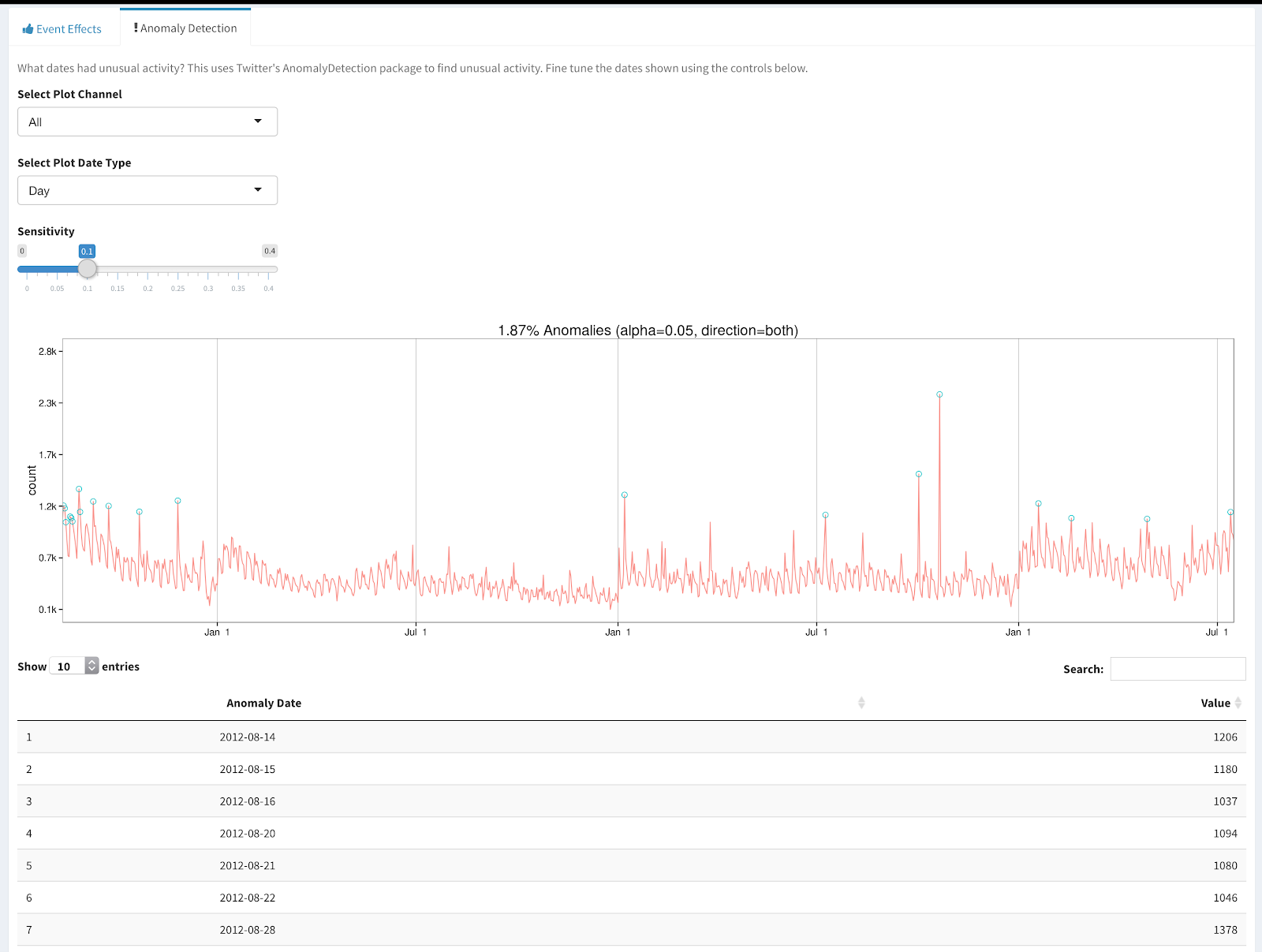The image size is (1262, 952).
Task: Set Sensitivity slider to 0.25 tick
Action: pyautogui.click(x=177, y=270)
